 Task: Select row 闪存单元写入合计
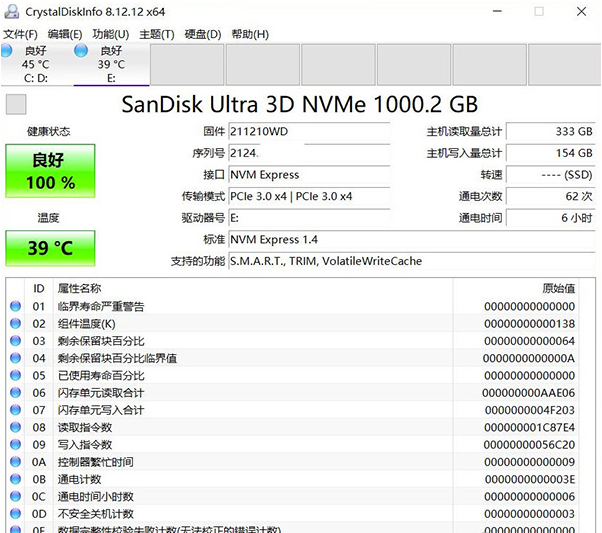(x=293, y=410)
